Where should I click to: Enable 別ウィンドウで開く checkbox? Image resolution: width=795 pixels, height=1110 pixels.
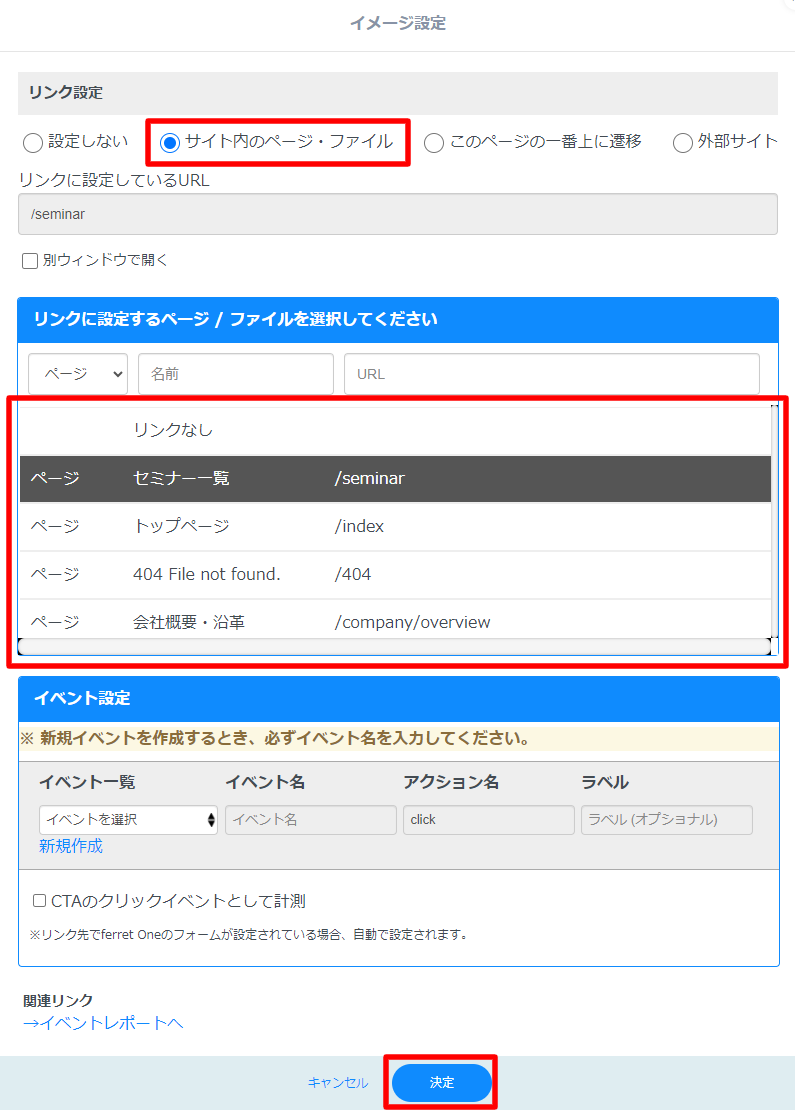(30, 261)
